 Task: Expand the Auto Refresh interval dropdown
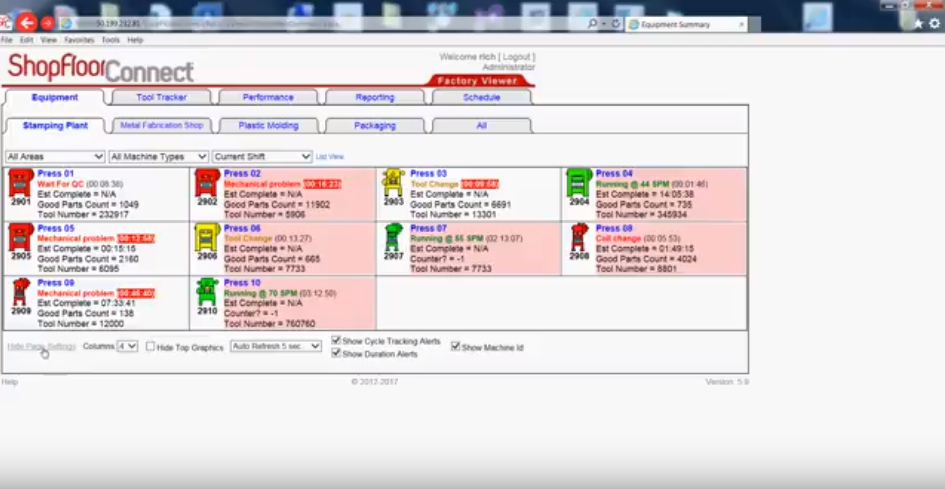click(275, 347)
